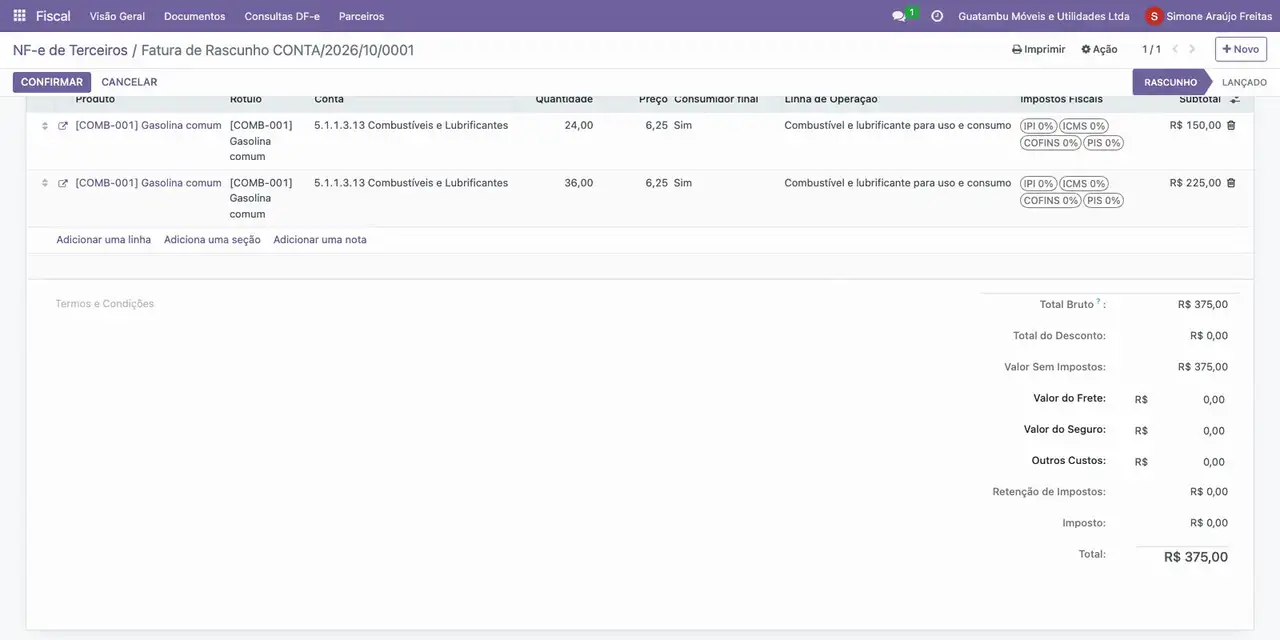The height and width of the screenshot is (640, 1280).
Task: Select the Lançado status stage
Action: click(x=1244, y=82)
